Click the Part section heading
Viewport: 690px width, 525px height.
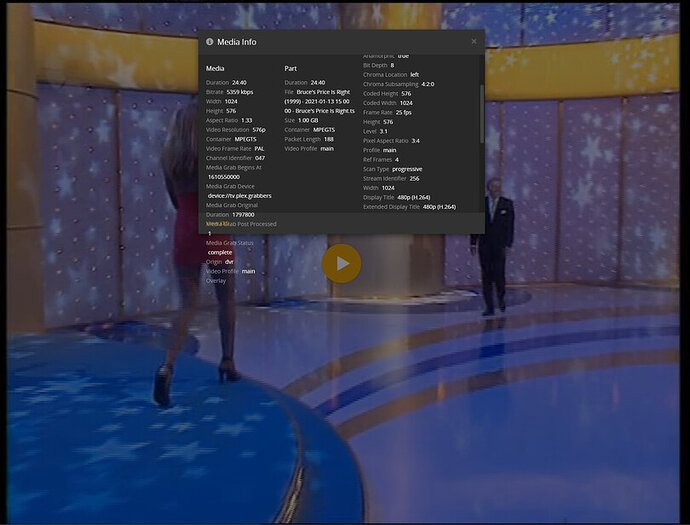tap(290, 68)
